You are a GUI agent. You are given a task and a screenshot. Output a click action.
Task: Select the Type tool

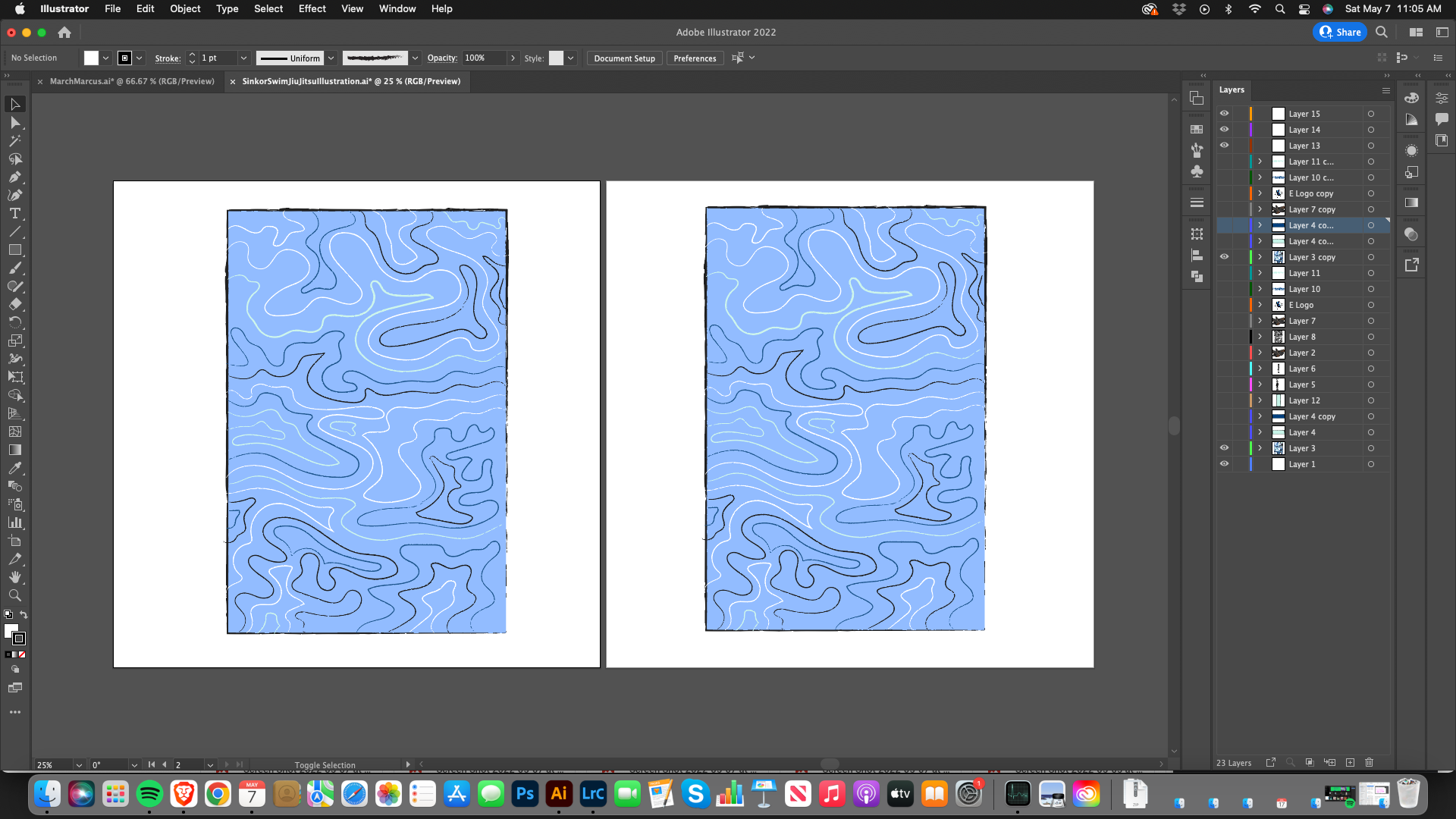coord(14,214)
